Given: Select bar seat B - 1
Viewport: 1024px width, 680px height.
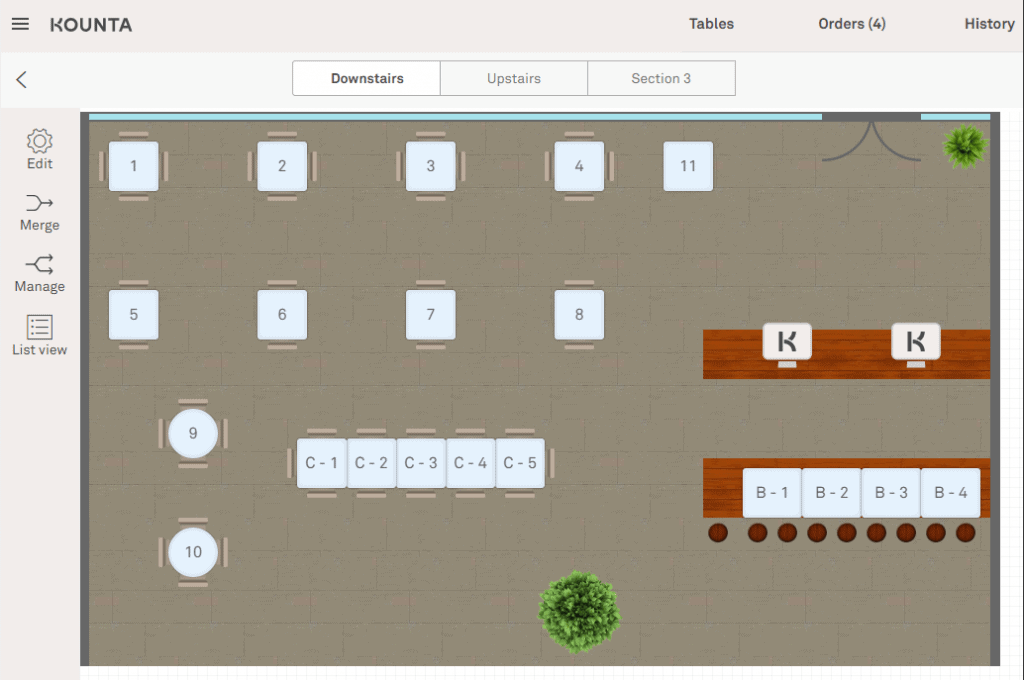Looking at the screenshot, I should [x=772, y=493].
